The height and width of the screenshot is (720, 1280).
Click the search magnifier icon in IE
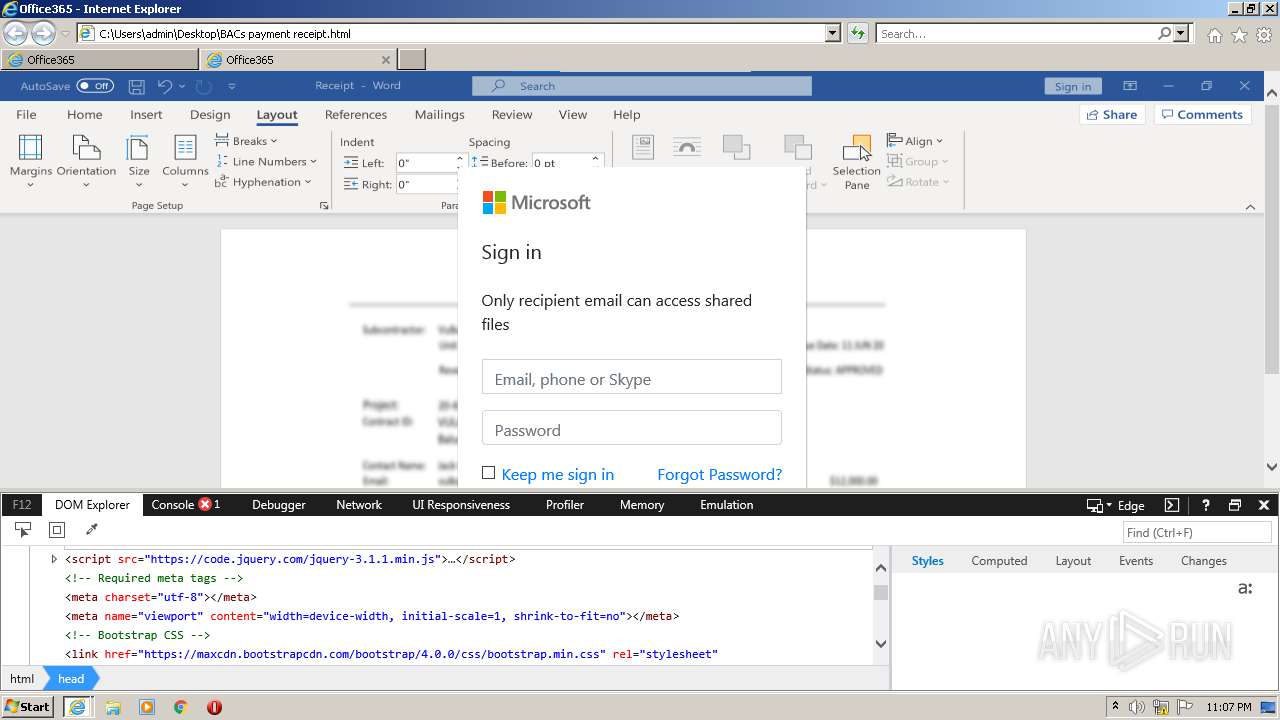click(1164, 33)
